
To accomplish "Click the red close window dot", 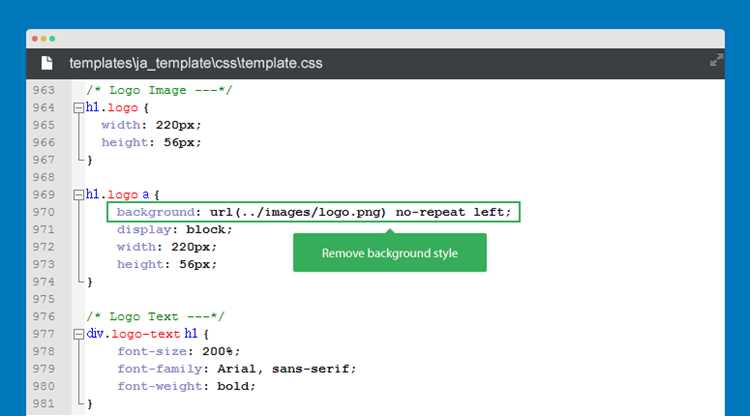I will (35, 38).
